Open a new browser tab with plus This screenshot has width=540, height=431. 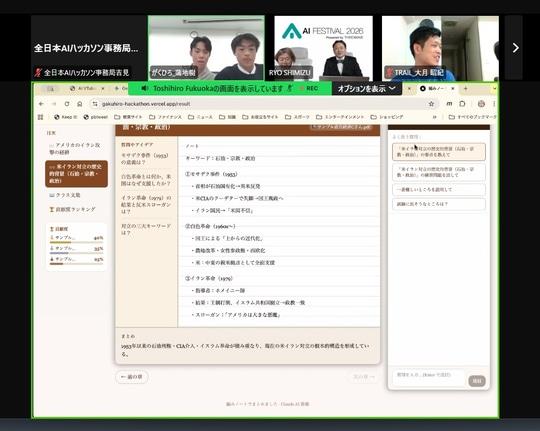tap(465, 89)
